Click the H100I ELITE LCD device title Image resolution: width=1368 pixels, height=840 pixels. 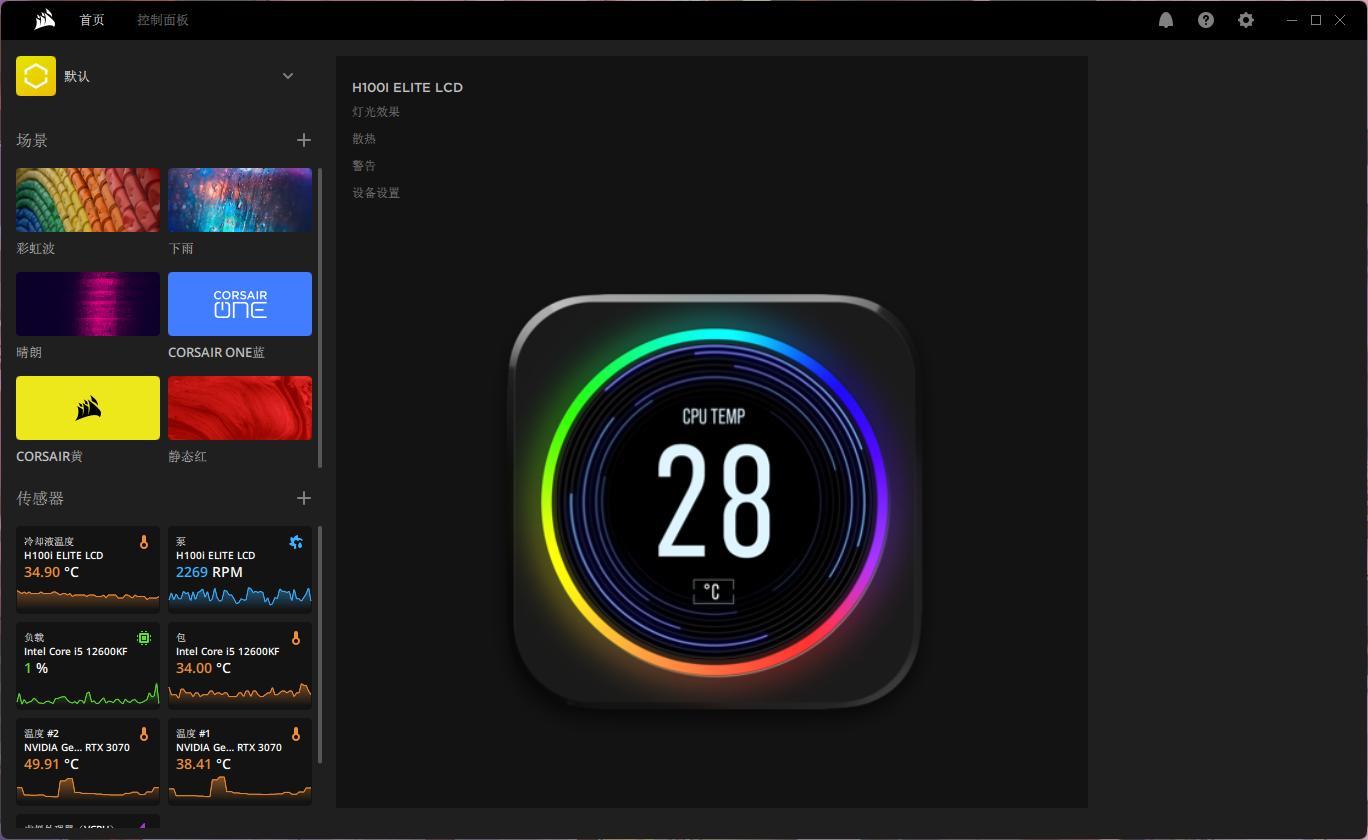[407, 87]
